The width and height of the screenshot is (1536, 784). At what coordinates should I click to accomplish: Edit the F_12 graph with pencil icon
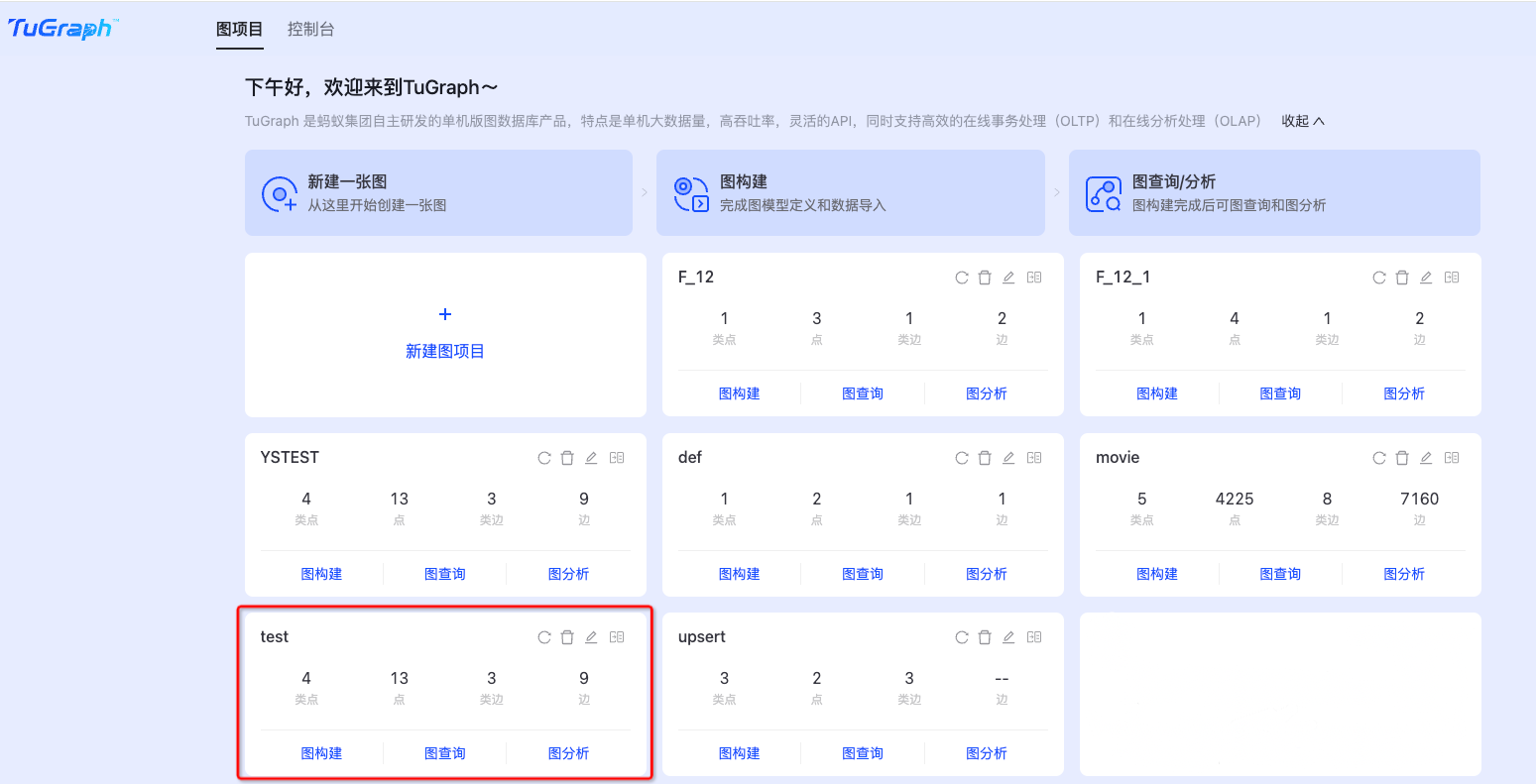point(1008,278)
